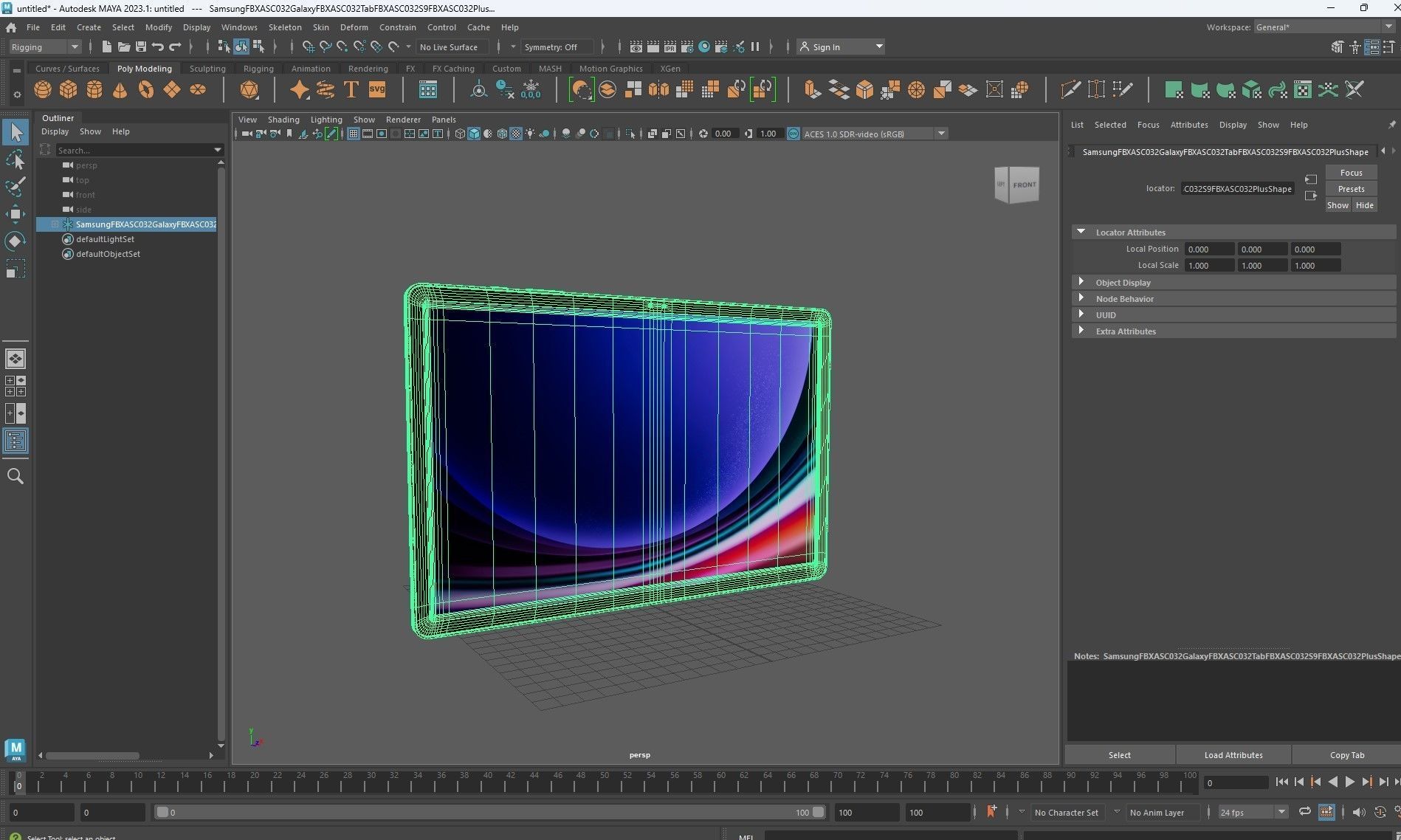Click the Presets button
Screen dimensions: 1401x840
tap(1351, 189)
